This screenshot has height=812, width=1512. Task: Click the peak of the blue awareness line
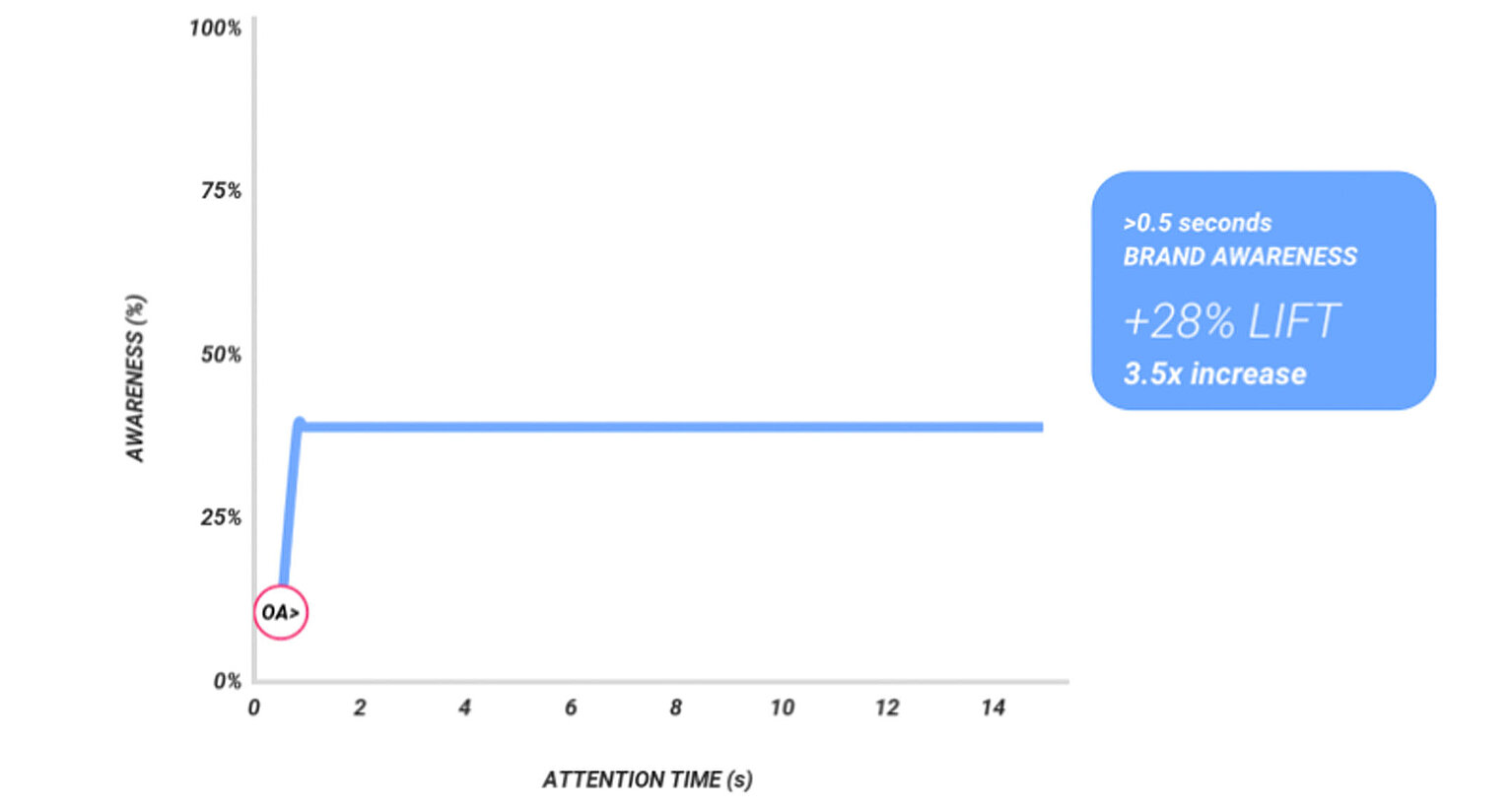[x=300, y=424]
